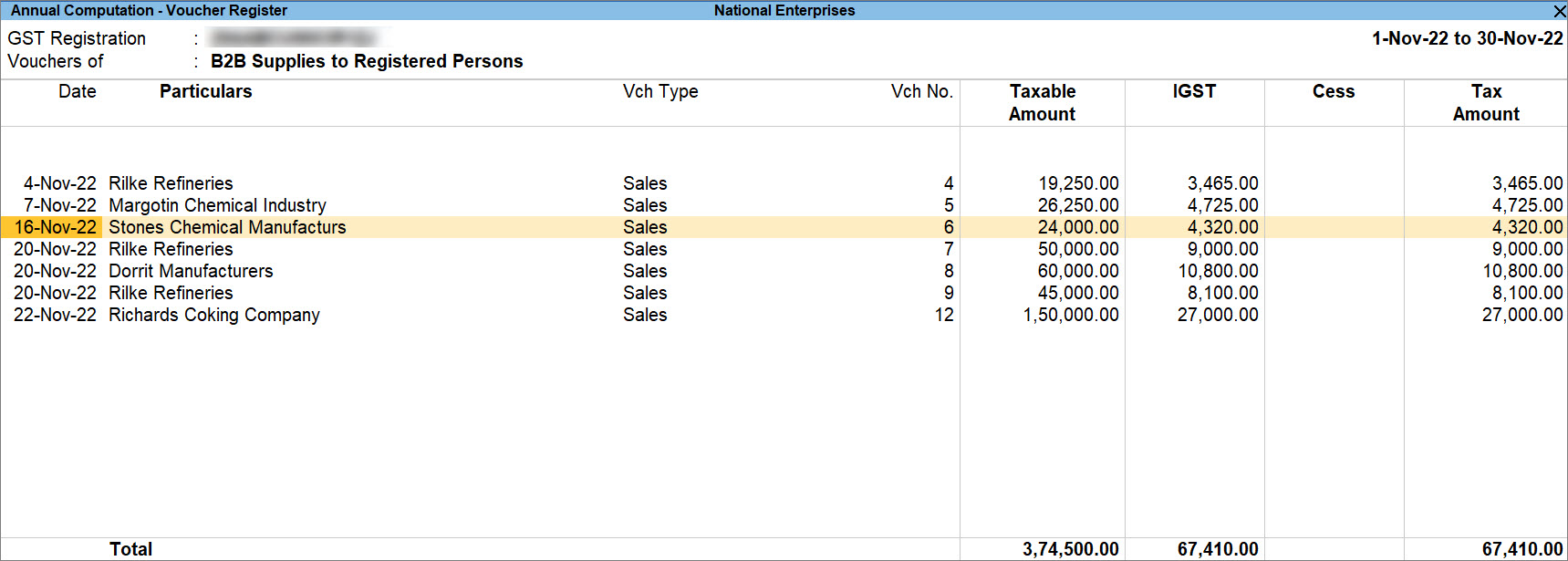This screenshot has width=1568, height=561.
Task: Click the Total row label
Action: pos(130,549)
